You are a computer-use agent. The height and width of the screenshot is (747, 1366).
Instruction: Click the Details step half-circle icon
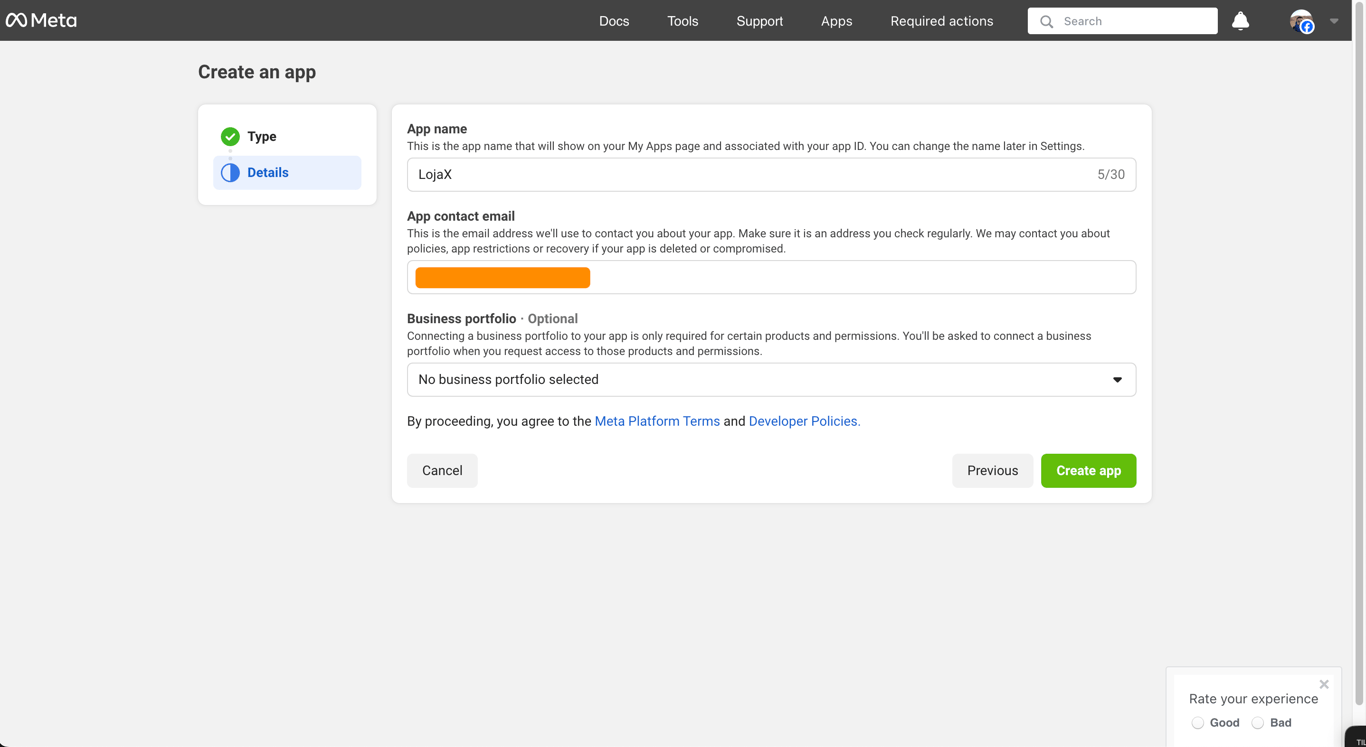click(x=230, y=172)
